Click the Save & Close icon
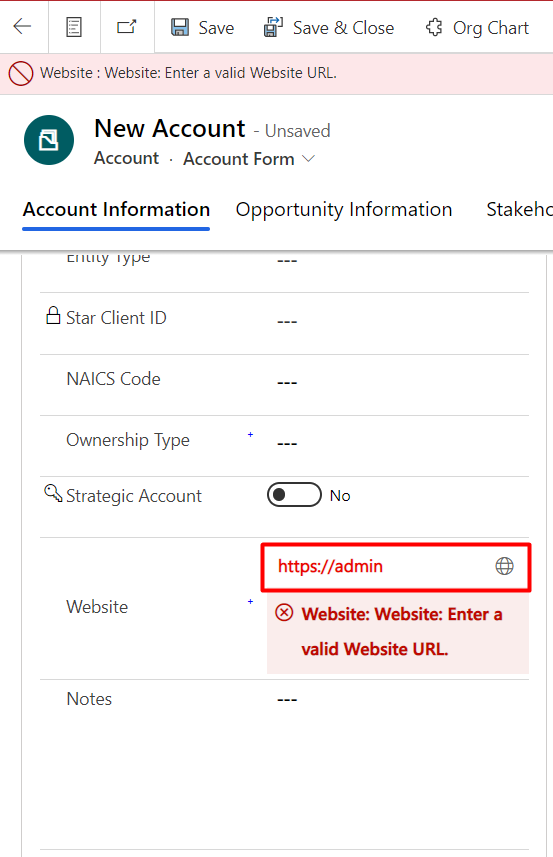The height and width of the screenshot is (857, 553). 273,27
